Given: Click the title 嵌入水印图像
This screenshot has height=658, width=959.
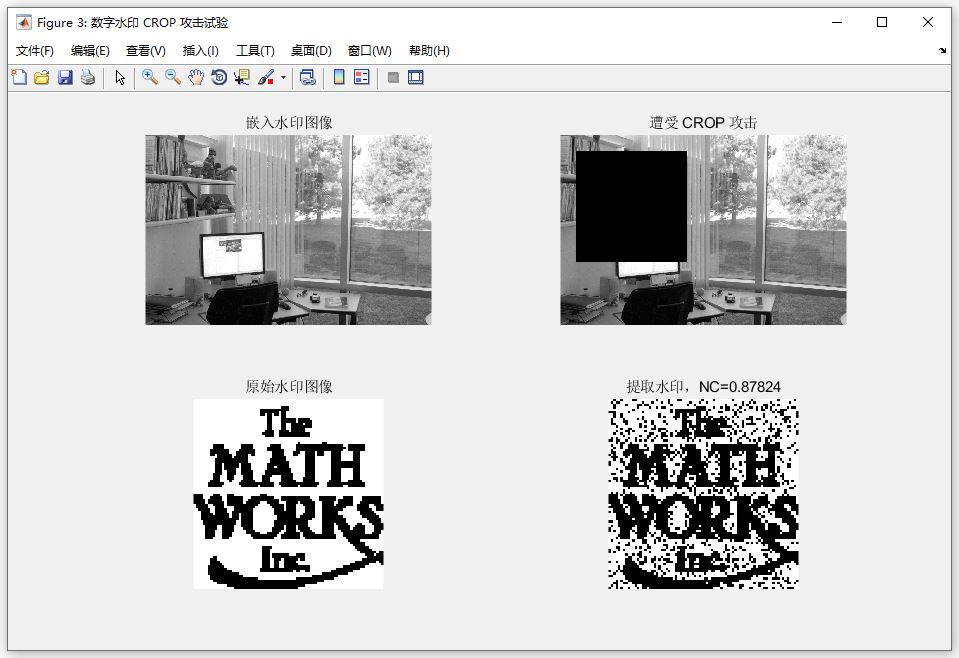Looking at the screenshot, I should click(289, 122).
